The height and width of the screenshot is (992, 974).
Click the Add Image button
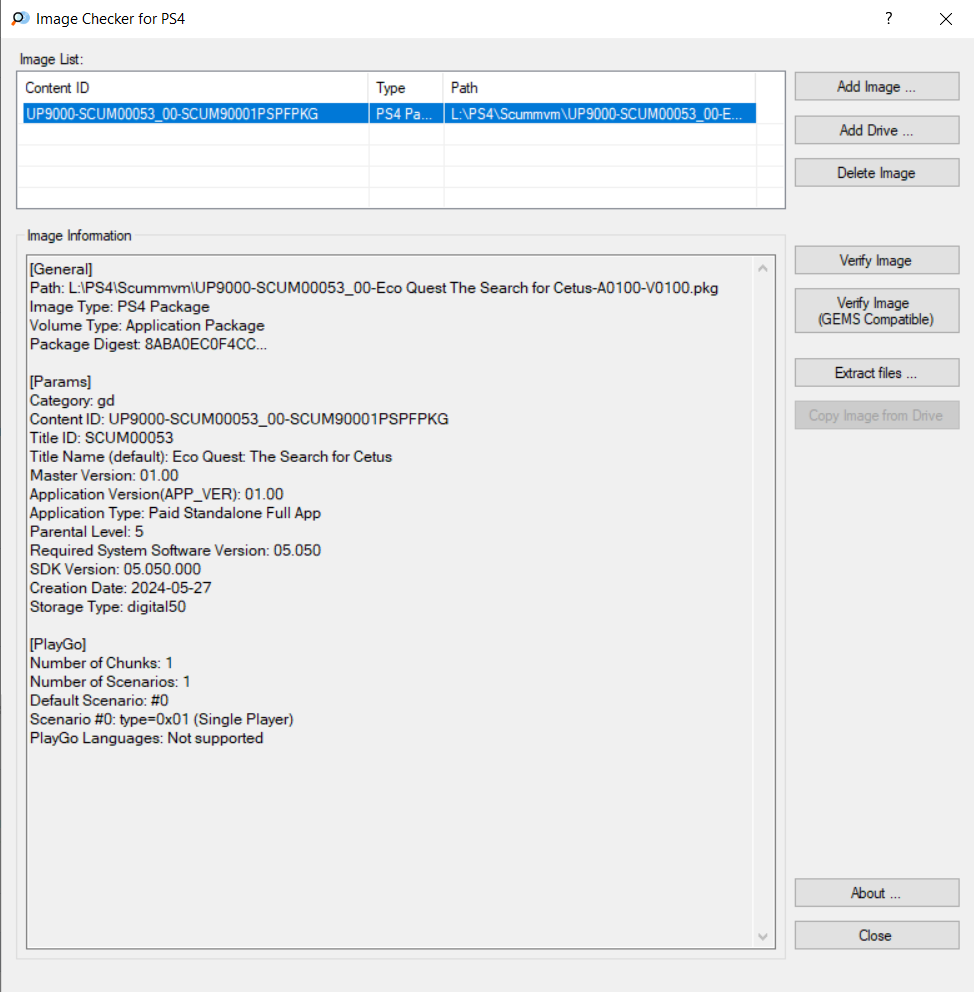[x=877, y=87]
